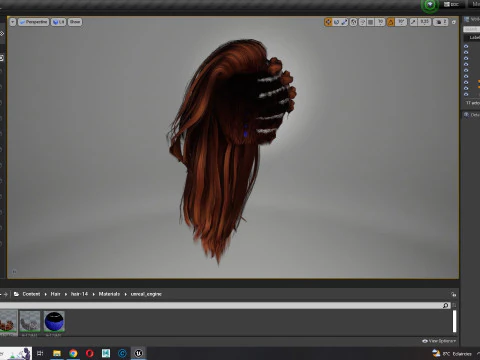Navigate forward in Content Browser history
Screen dimensions: 480x360
6,294
